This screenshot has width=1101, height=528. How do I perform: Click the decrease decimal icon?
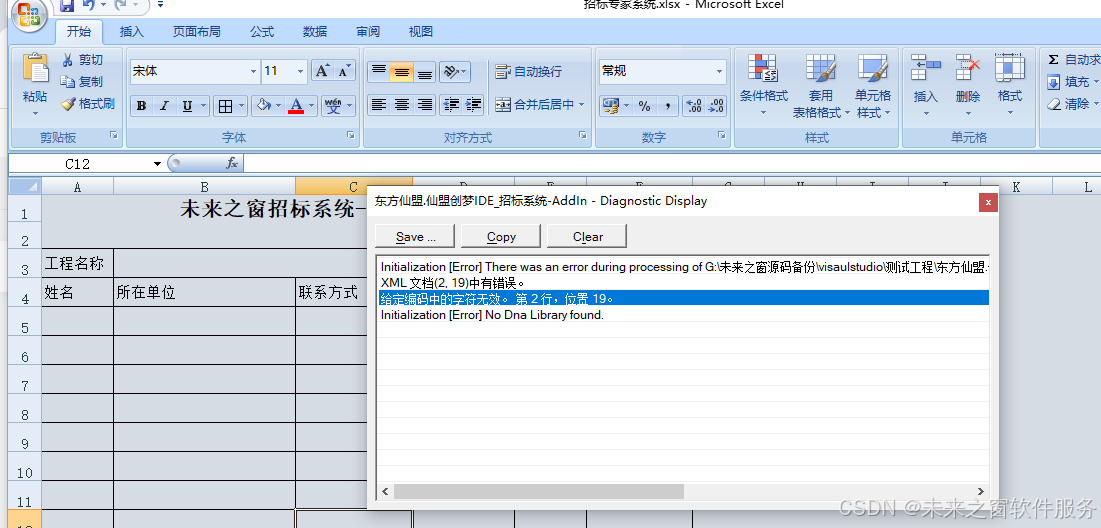coord(716,106)
